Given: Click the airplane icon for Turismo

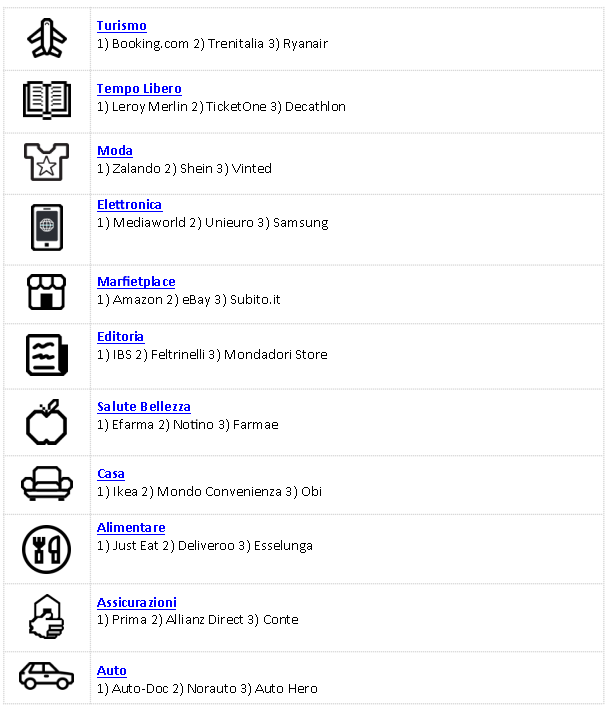Looking at the screenshot, I should [47, 38].
